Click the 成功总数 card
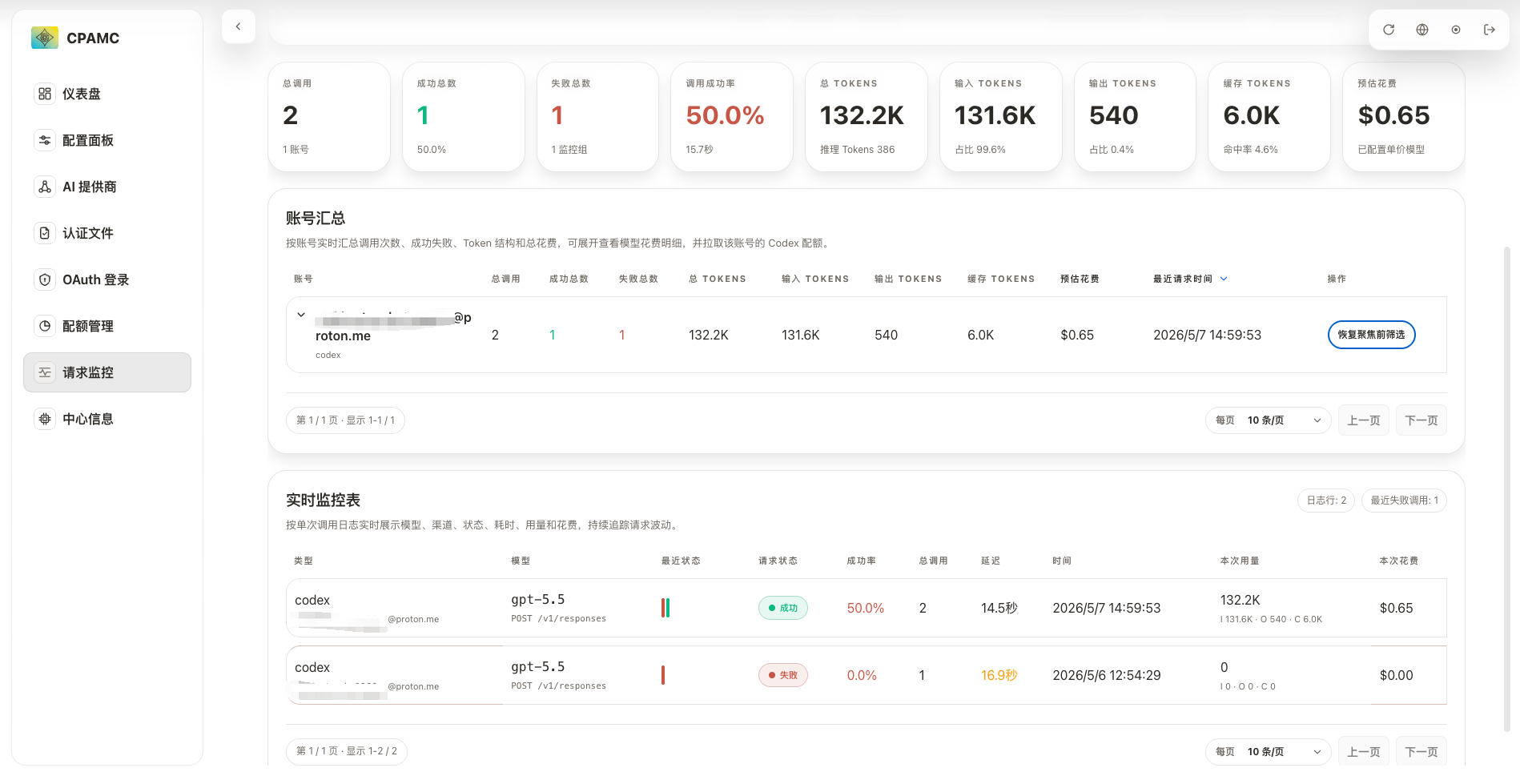 [x=464, y=117]
